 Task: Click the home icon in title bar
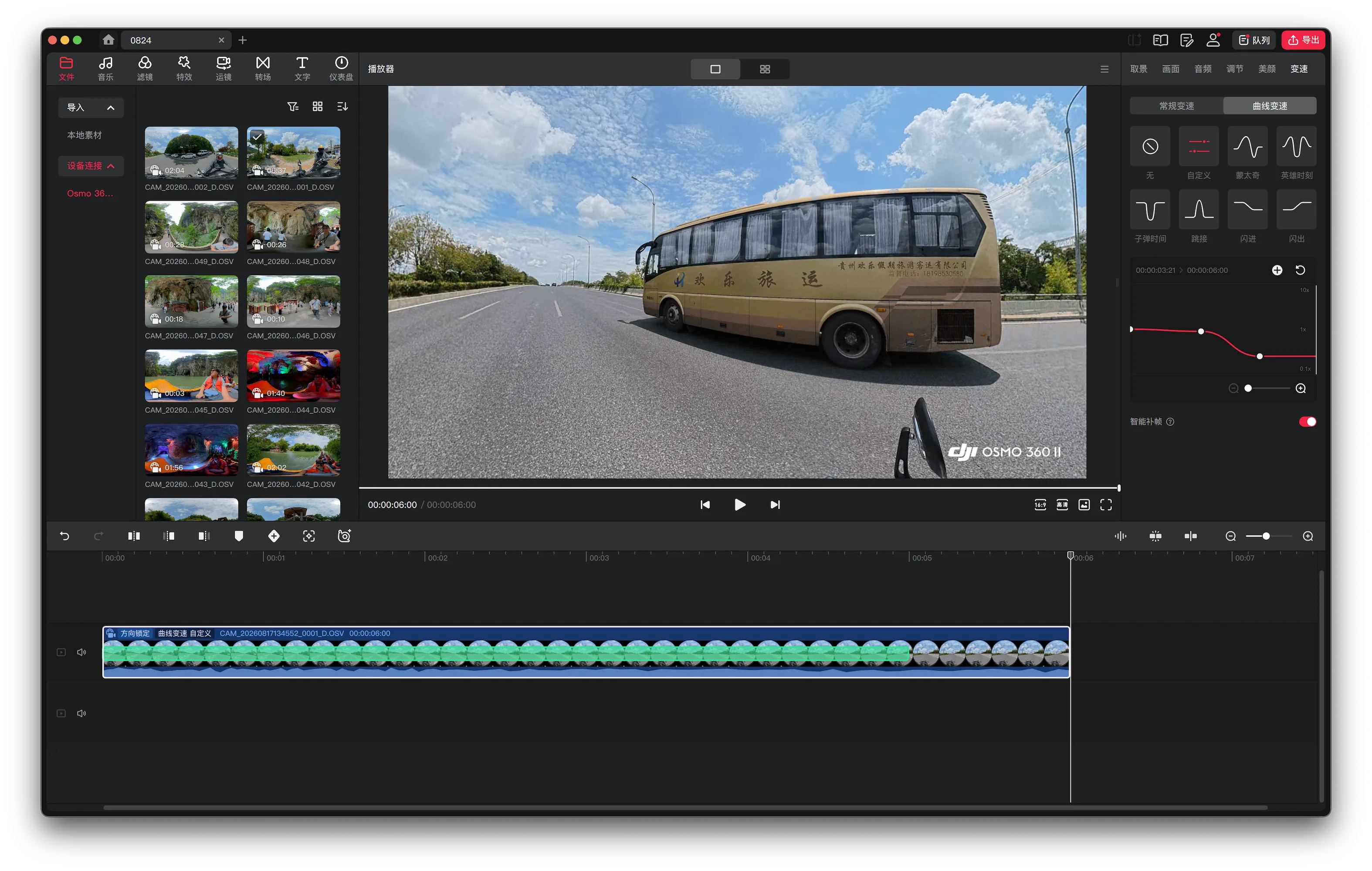click(108, 40)
